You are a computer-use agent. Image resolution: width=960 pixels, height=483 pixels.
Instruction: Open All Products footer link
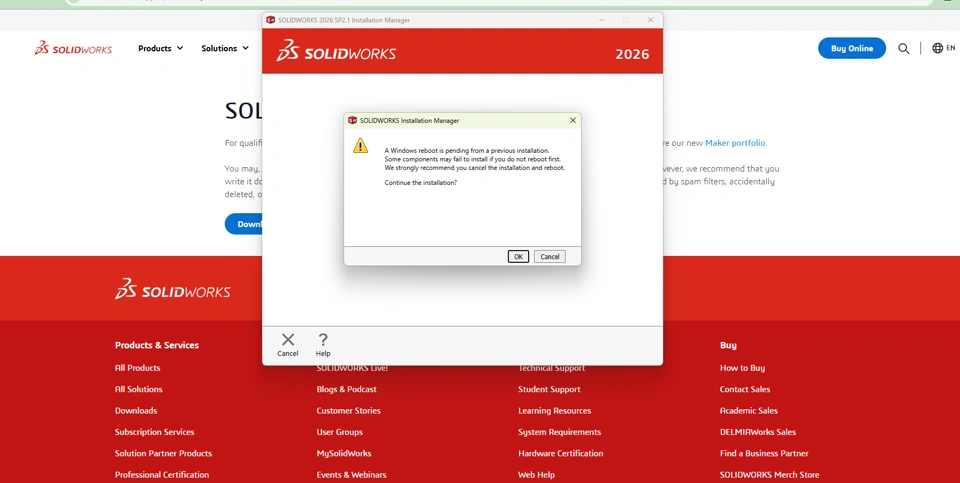click(138, 368)
